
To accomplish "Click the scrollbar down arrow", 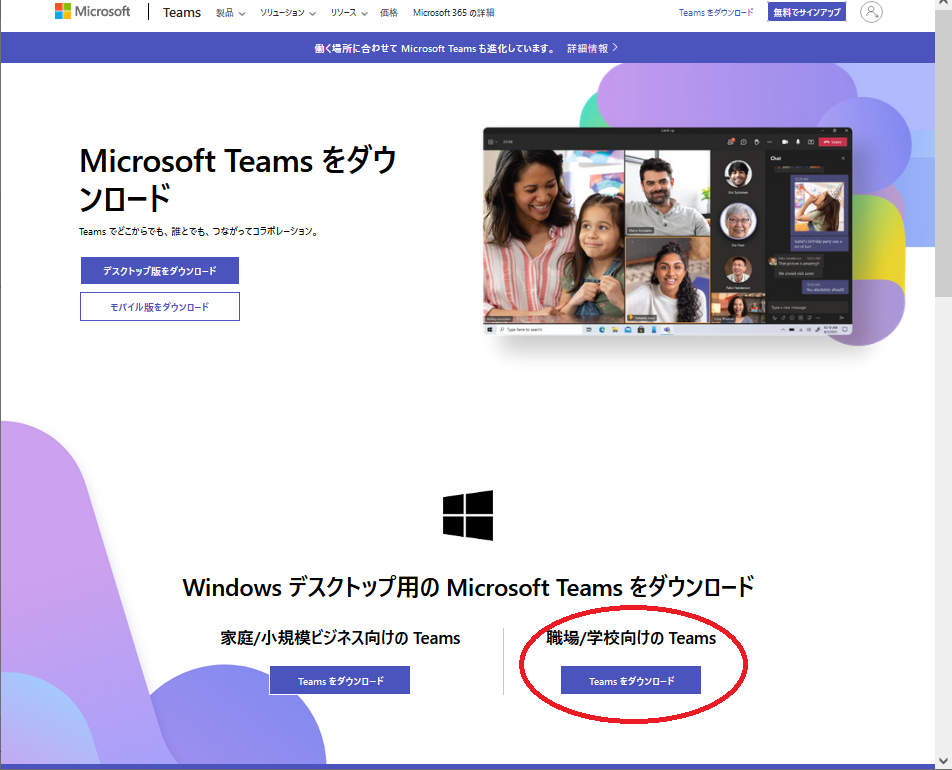I will click(944, 761).
